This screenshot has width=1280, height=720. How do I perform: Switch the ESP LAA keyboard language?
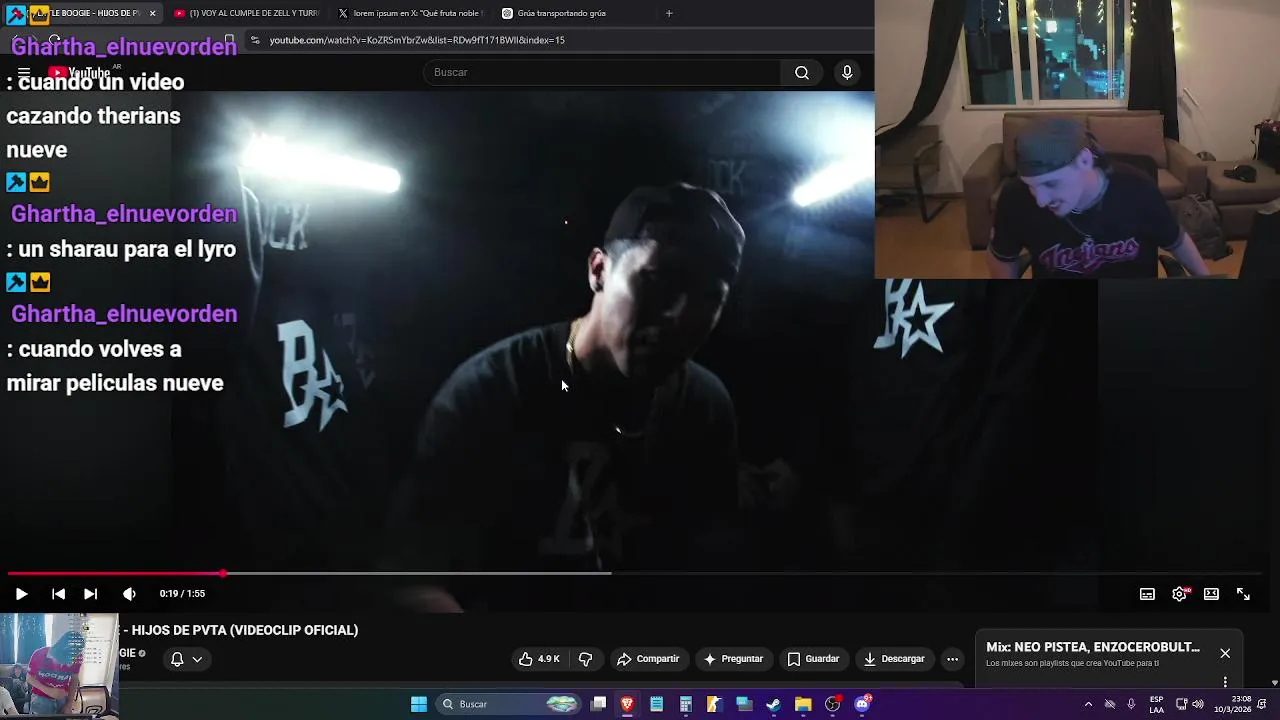[x=1156, y=704]
